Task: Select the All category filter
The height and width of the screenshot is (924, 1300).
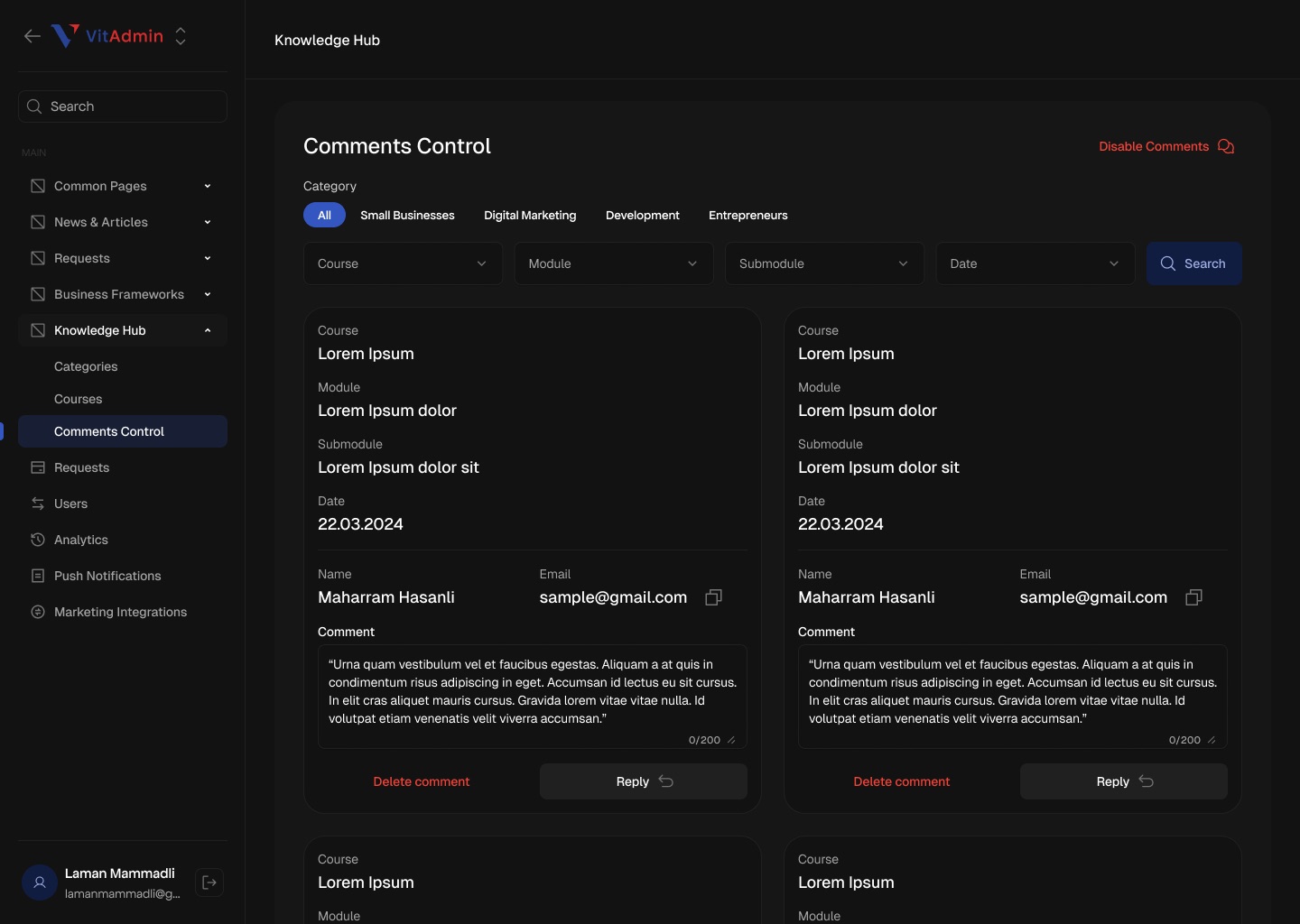Action: point(324,215)
